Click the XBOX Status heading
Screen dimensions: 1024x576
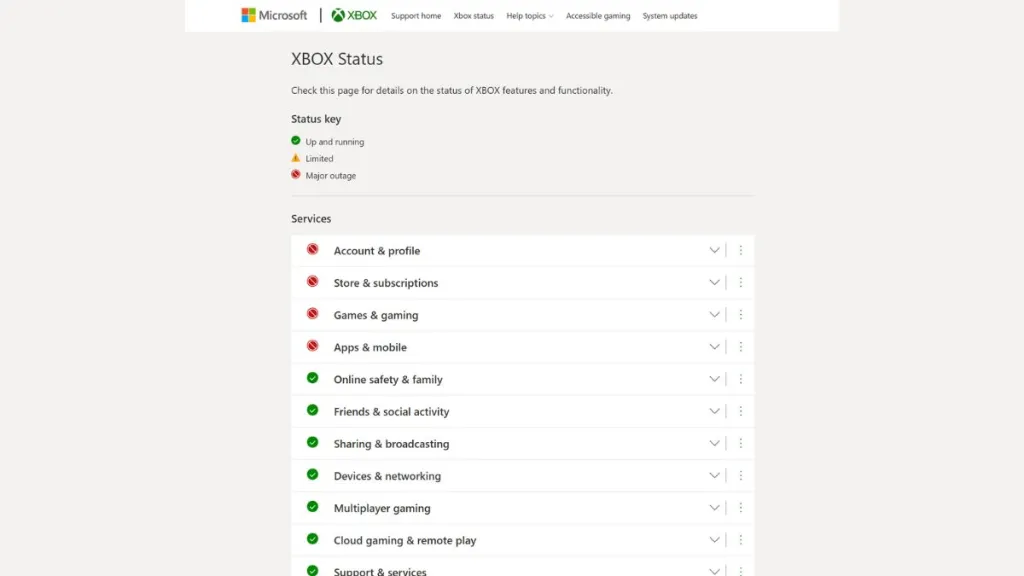point(337,59)
